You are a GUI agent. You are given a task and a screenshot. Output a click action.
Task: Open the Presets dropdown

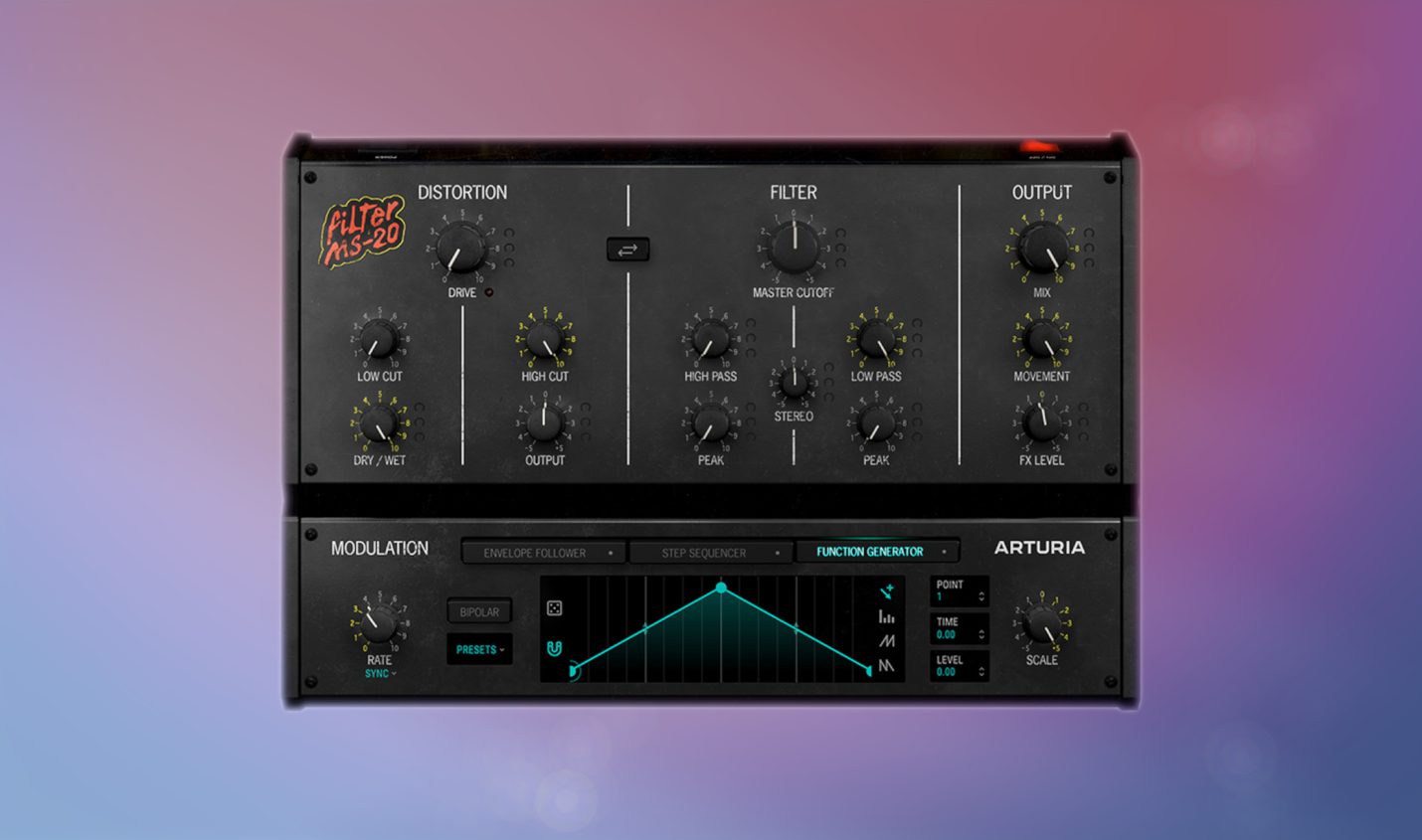[479, 650]
